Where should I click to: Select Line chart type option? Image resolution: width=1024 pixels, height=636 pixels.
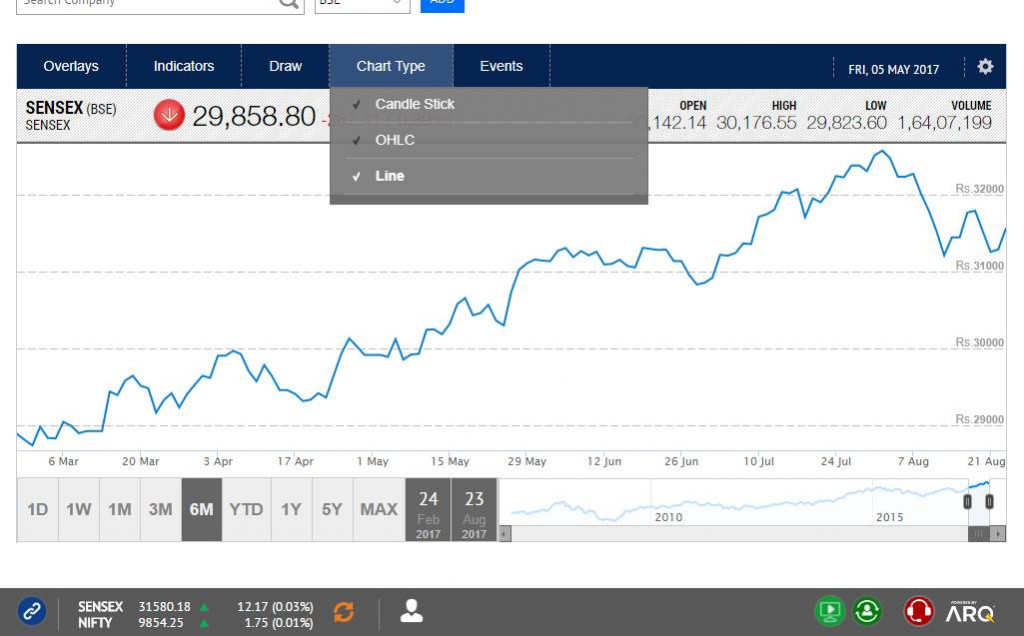coord(389,176)
